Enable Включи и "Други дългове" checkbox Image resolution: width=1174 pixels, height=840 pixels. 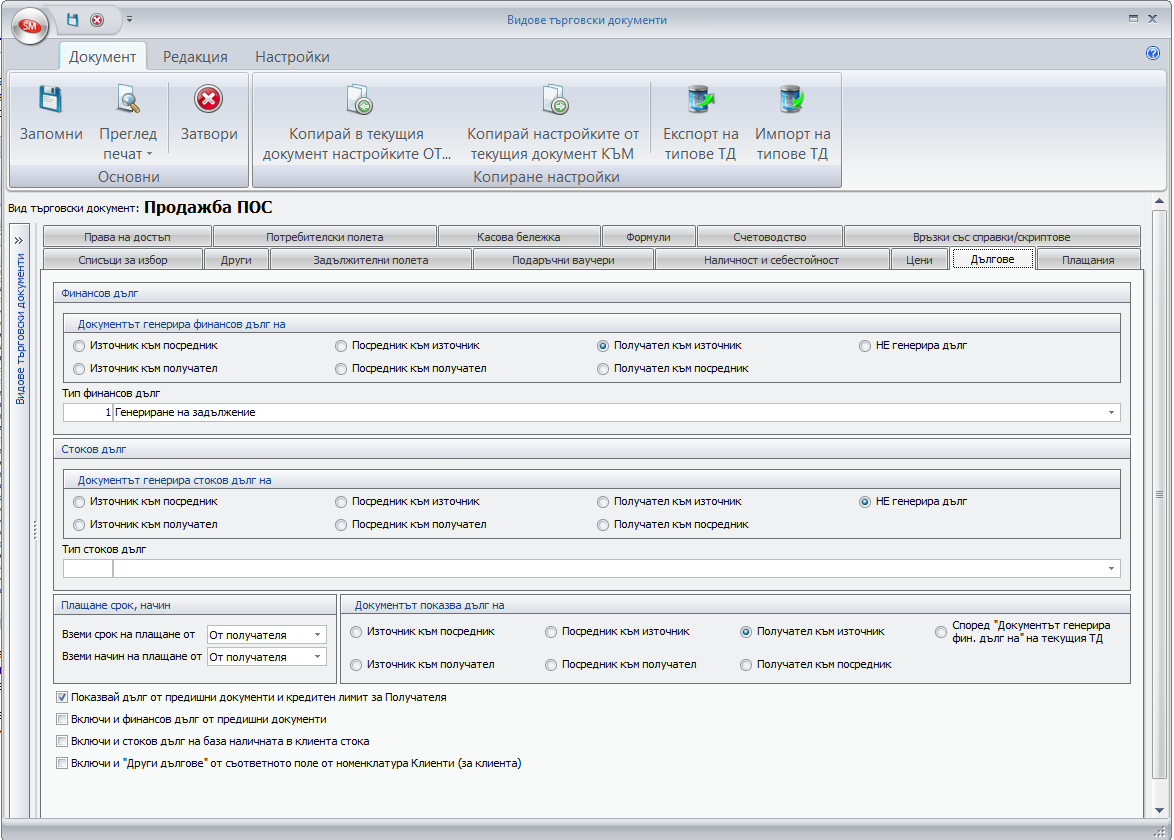(62, 764)
